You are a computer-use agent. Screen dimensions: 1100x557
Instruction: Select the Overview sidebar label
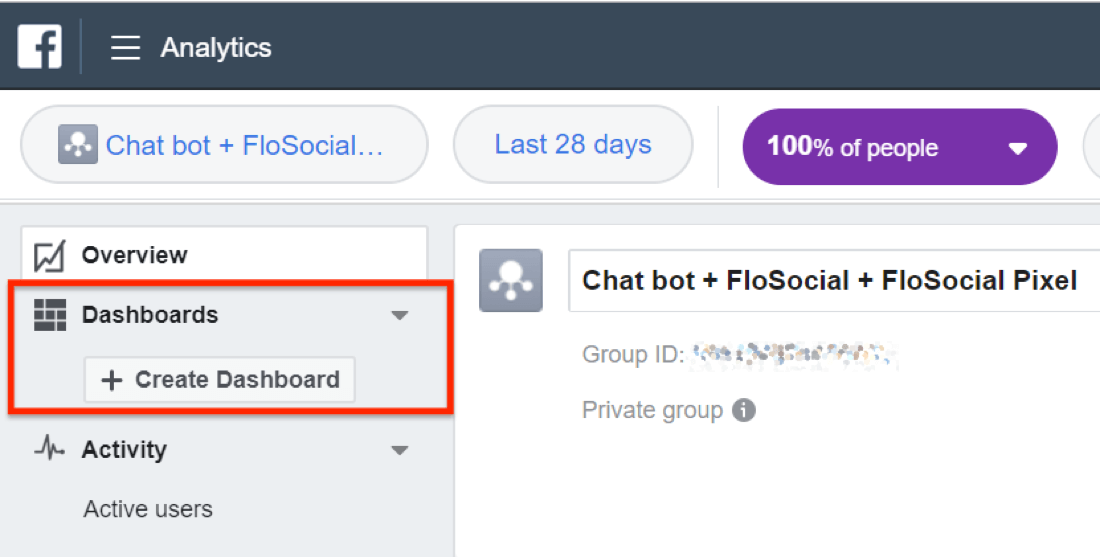pyautogui.click(x=134, y=256)
